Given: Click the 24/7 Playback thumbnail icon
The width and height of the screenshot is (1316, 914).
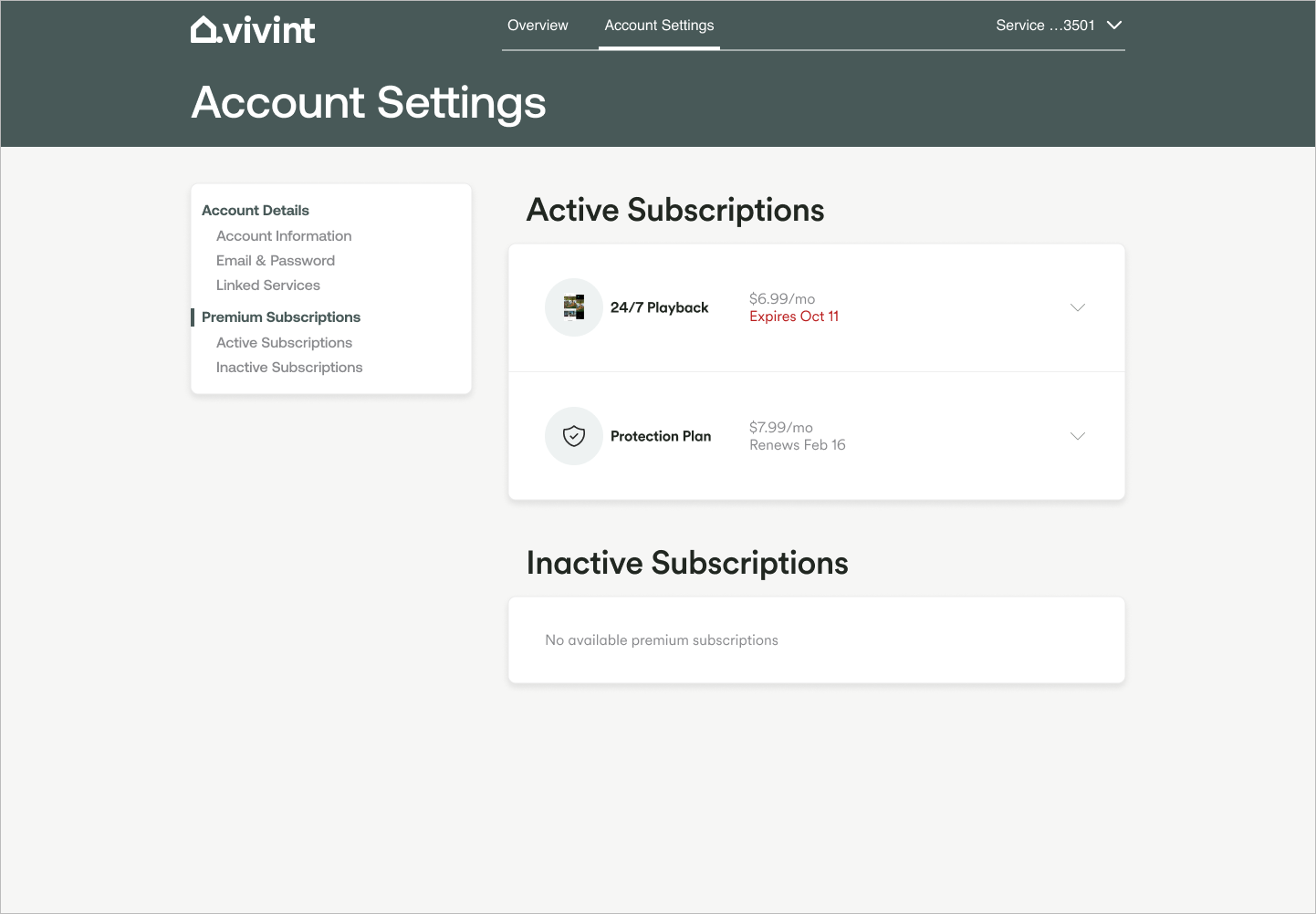Looking at the screenshot, I should click(x=573, y=307).
